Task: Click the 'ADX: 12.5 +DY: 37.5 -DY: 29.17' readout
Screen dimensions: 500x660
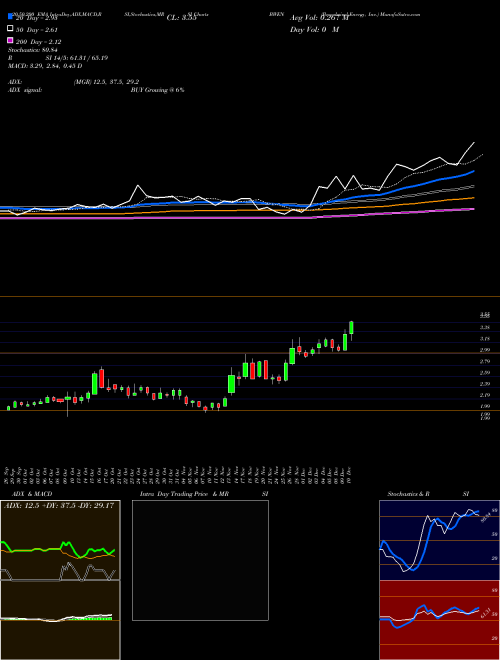Action: point(59,505)
